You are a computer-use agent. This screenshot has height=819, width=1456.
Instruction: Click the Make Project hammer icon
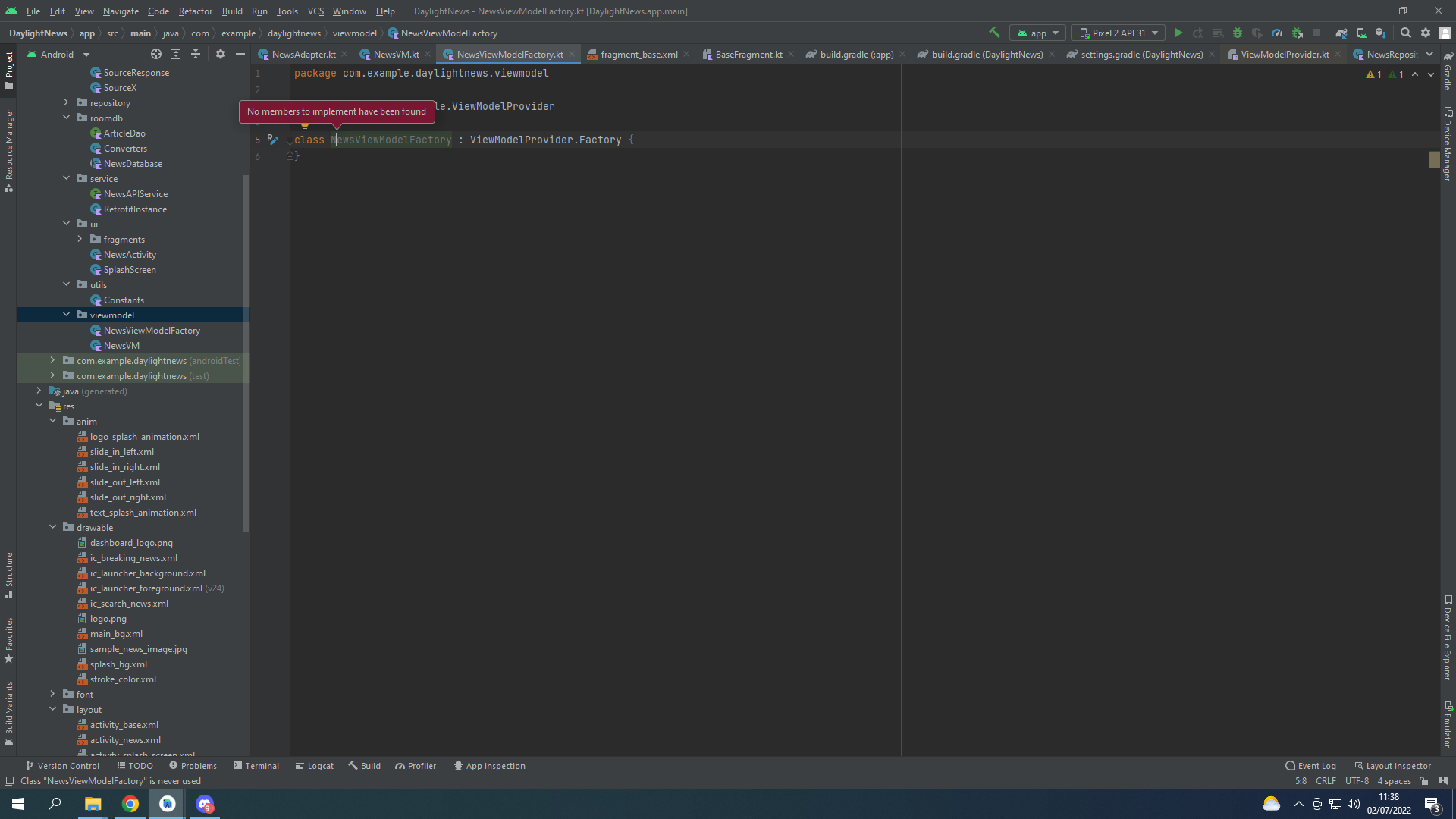994,33
